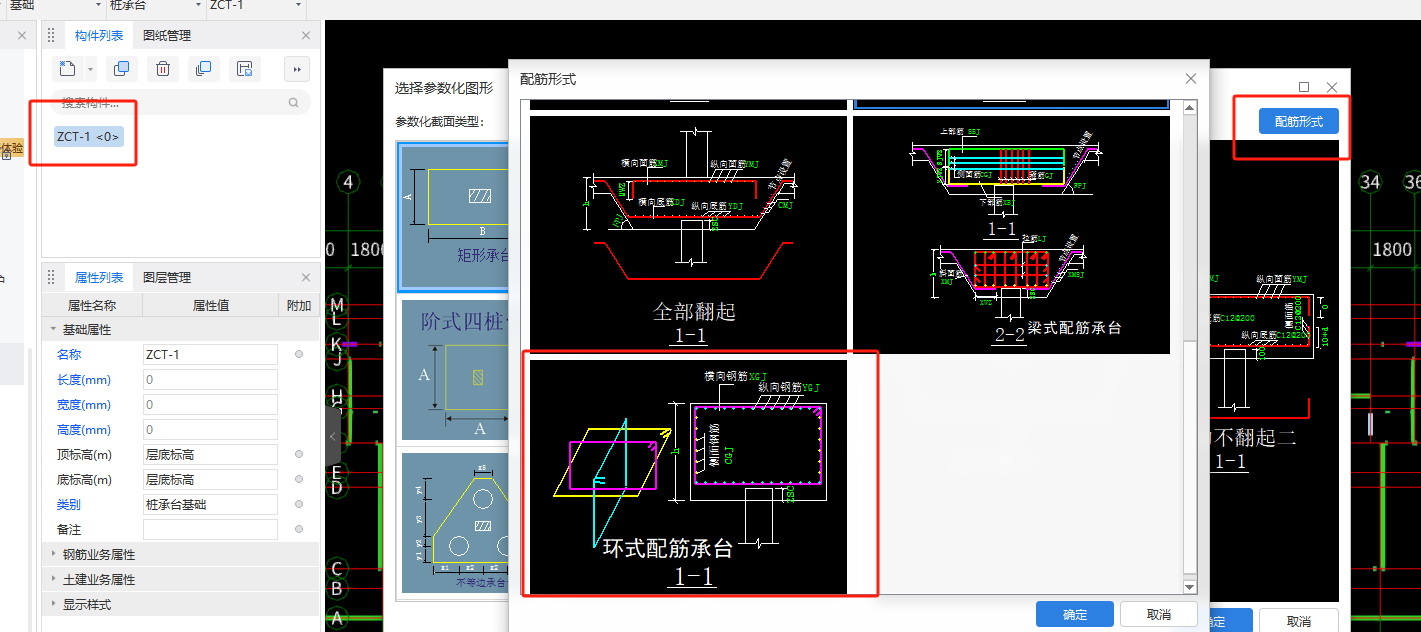Maximize the 选择参数化图形 dialog

tap(1304, 87)
